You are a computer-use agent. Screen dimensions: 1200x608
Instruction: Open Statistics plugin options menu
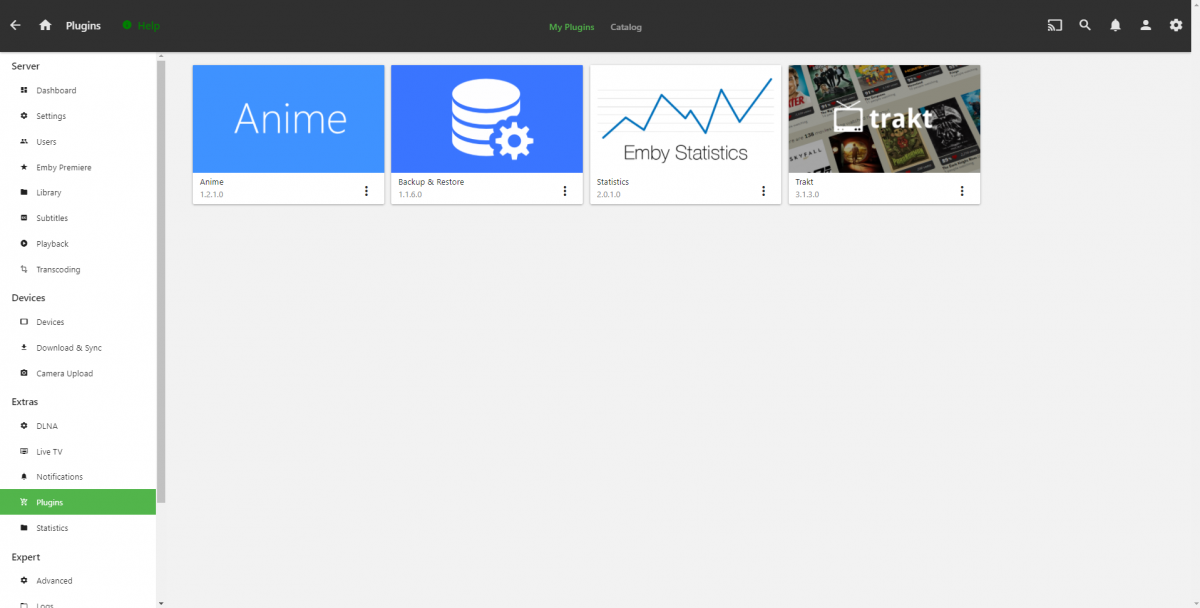pyautogui.click(x=763, y=191)
